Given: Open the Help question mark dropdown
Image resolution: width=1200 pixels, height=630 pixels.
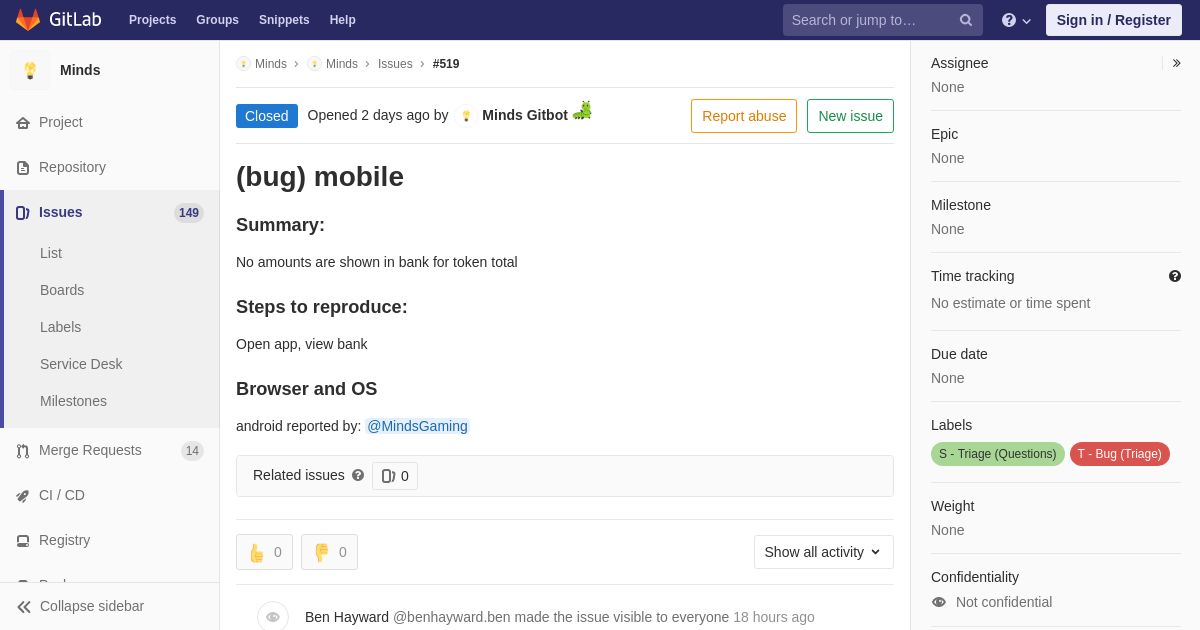Looking at the screenshot, I should coord(1016,20).
